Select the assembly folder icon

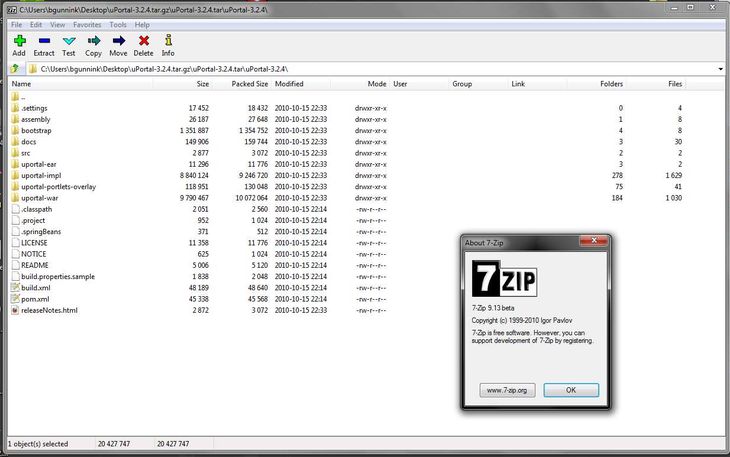(15, 119)
